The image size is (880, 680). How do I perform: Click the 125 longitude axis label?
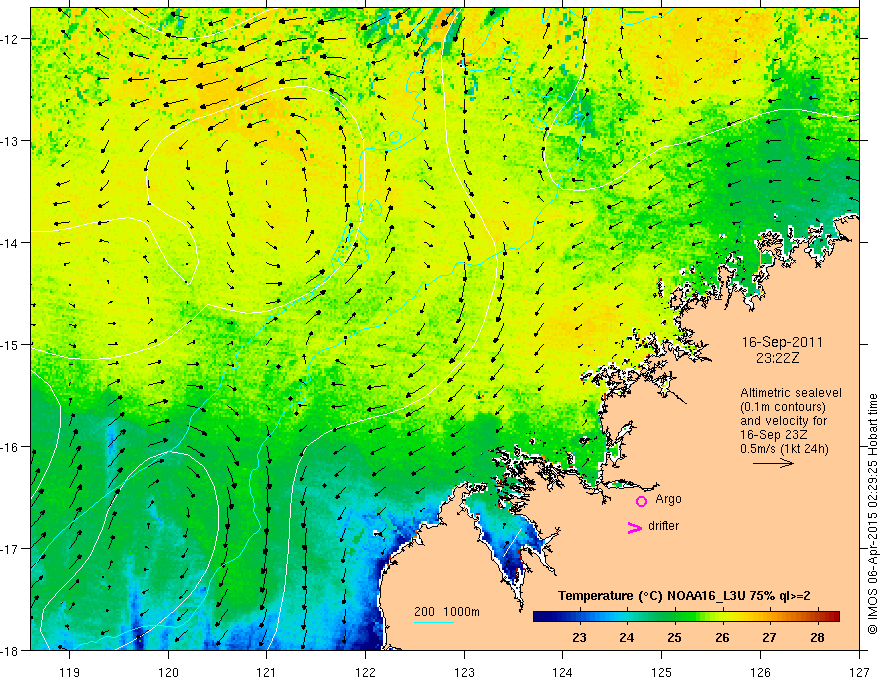tap(662, 672)
